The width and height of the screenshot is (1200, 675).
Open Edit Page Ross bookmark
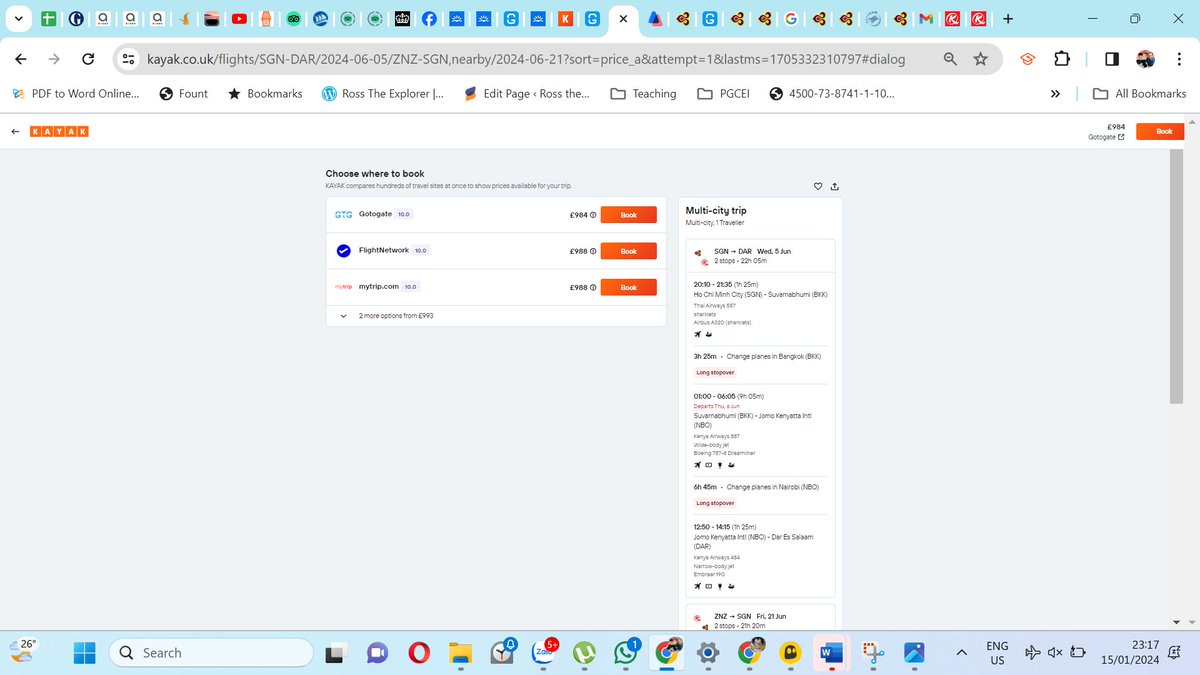pos(527,94)
